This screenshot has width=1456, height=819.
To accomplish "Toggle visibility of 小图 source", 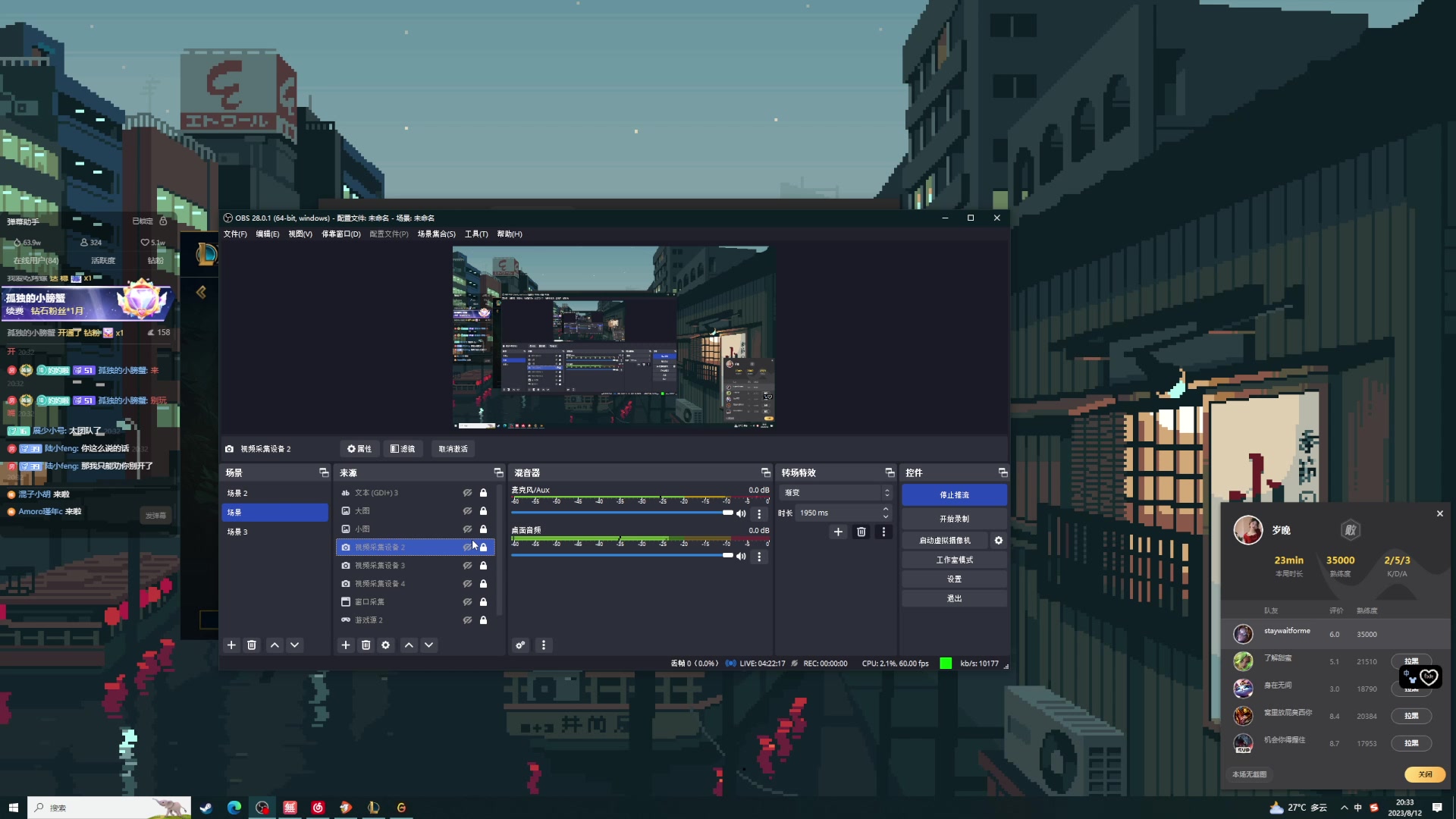I will click(467, 529).
